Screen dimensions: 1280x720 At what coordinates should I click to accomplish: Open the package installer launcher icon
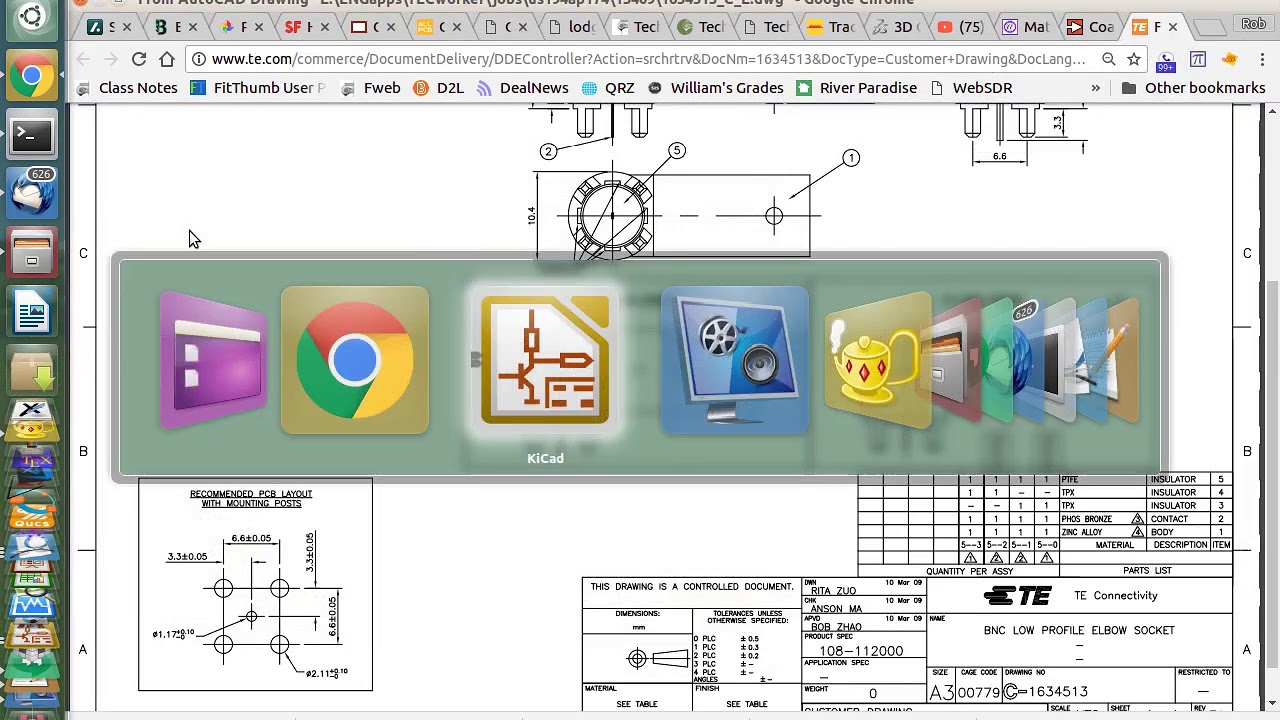pyautogui.click(x=32, y=372)
